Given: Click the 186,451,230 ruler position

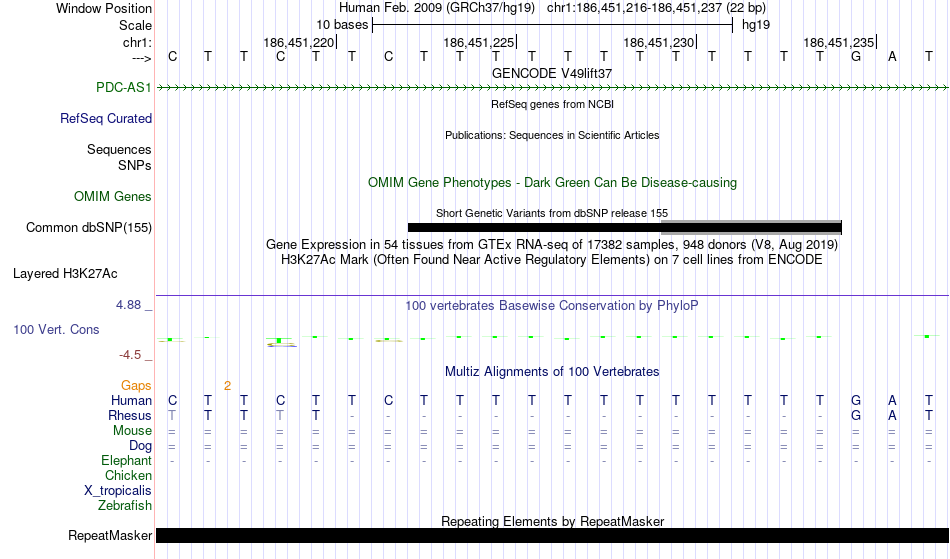Looking at the screenshot, I should pos(659,42).
